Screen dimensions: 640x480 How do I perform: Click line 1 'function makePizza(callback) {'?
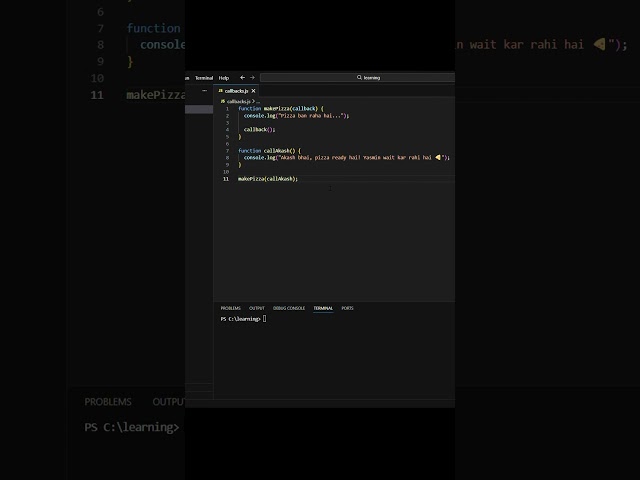click(281, 109)
